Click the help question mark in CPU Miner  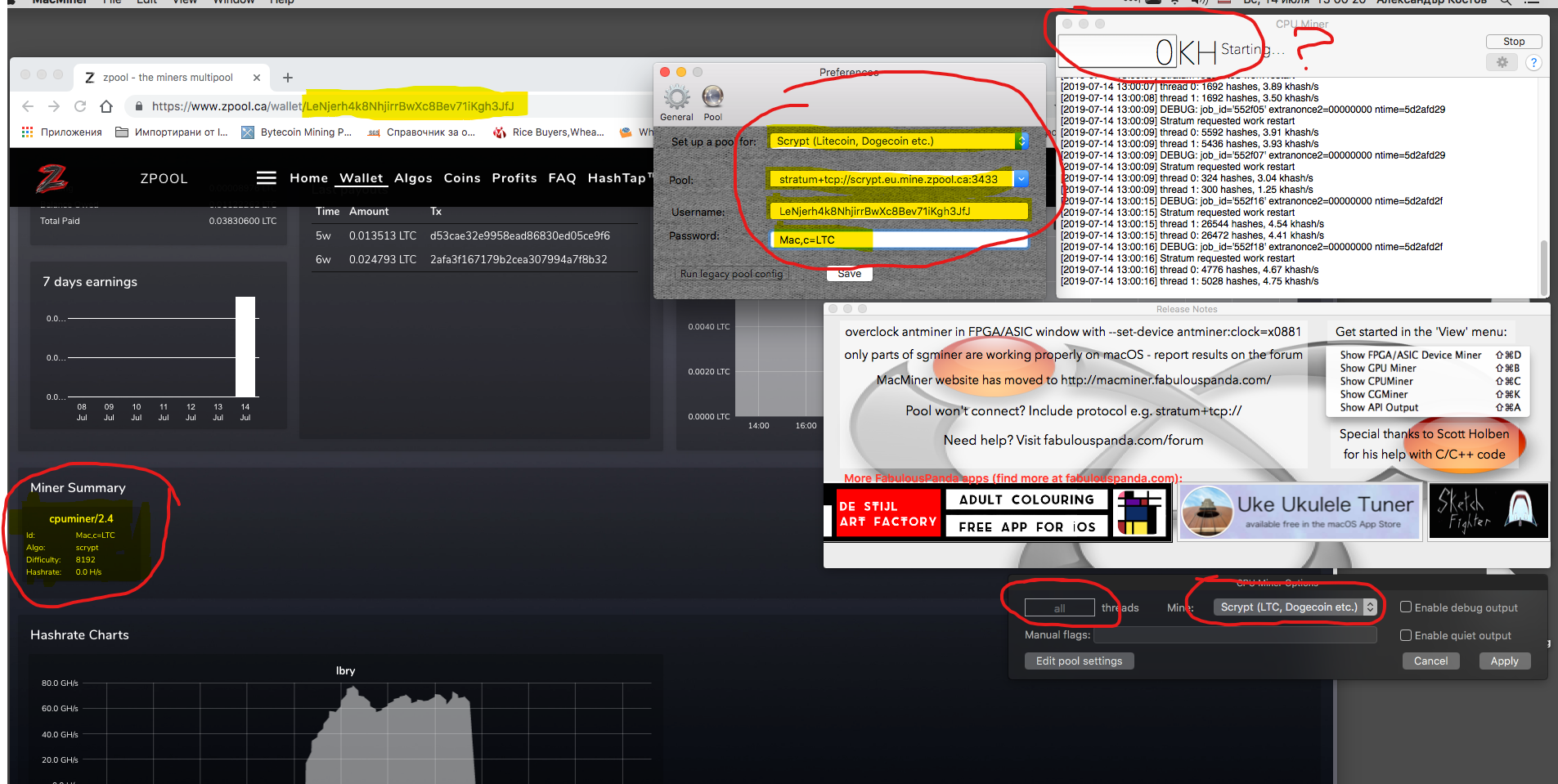pyautogui.click(x=1533, y=62)
